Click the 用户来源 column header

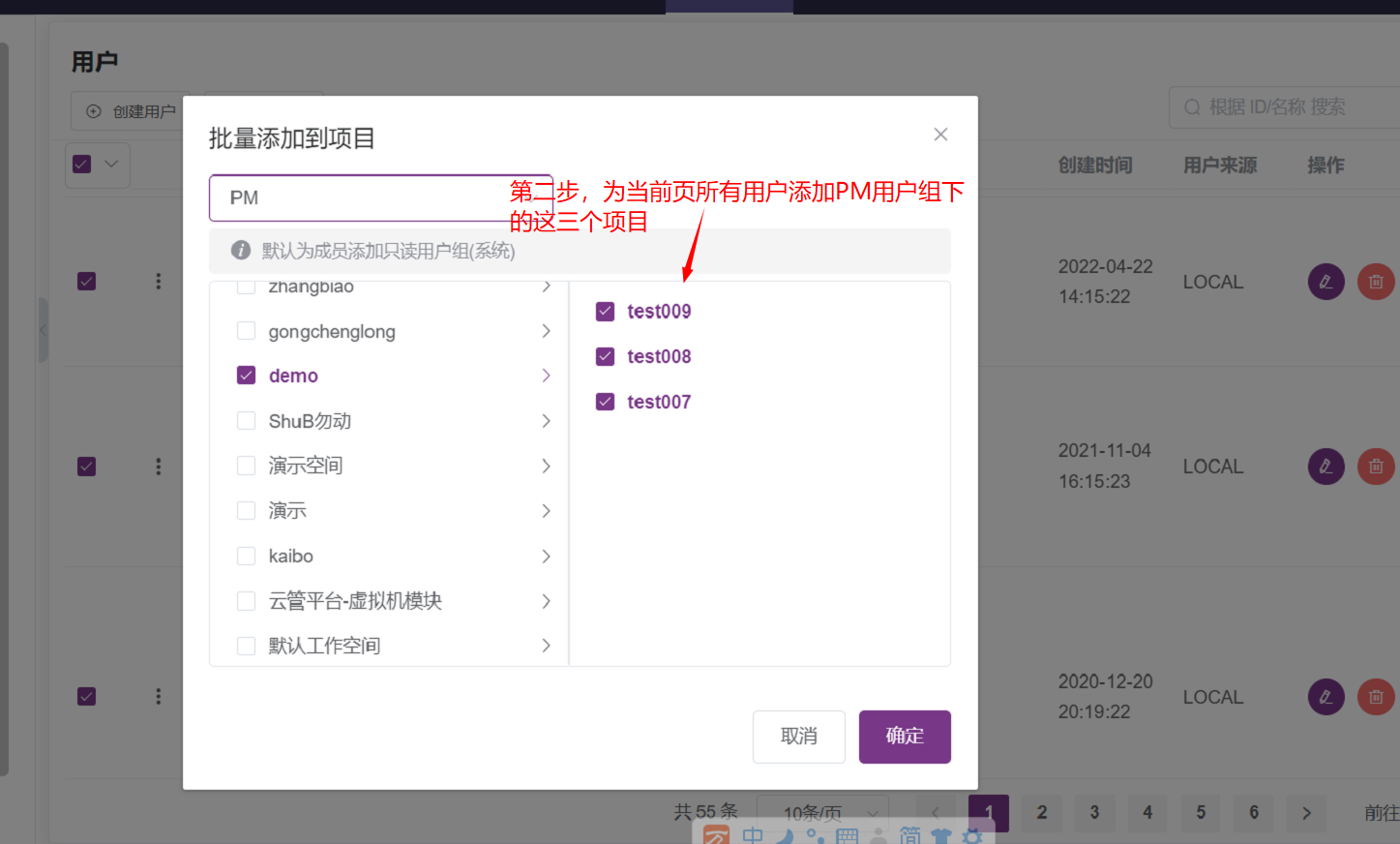1220,166
